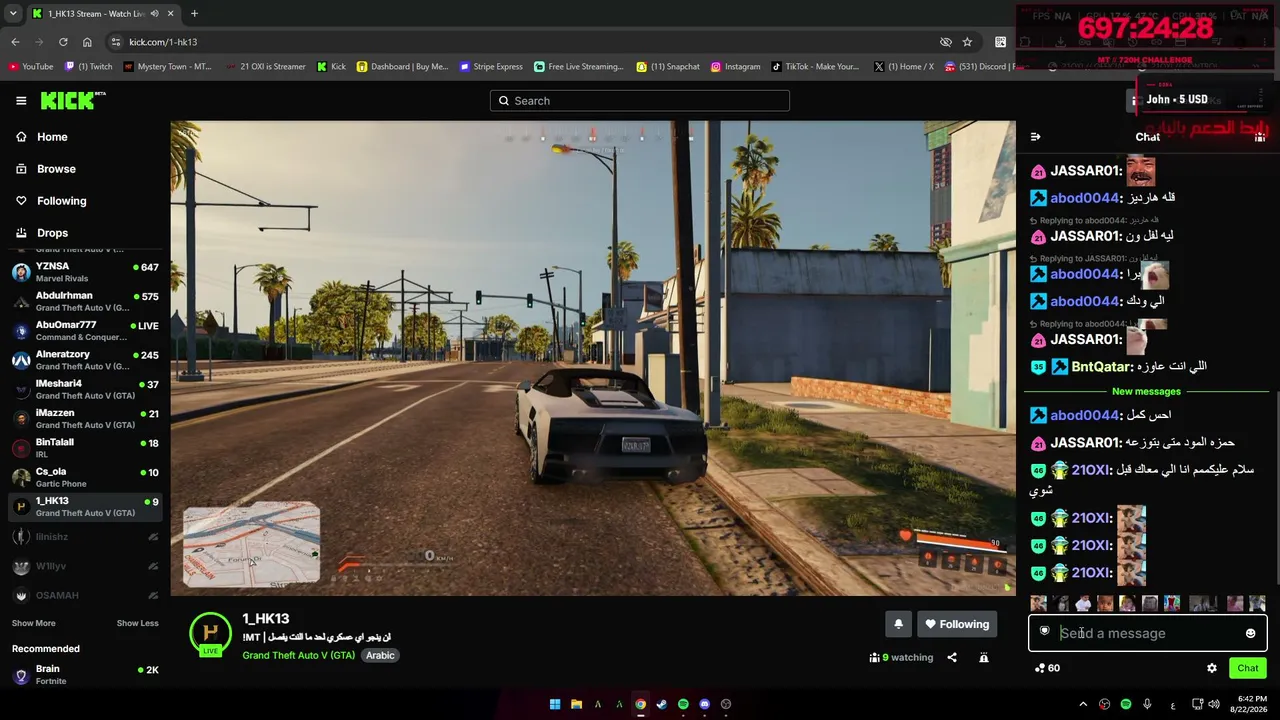Open the Dashboard | Buy Me bookmark
Screen dimensions: 1280x720
[x=403, y=67]
